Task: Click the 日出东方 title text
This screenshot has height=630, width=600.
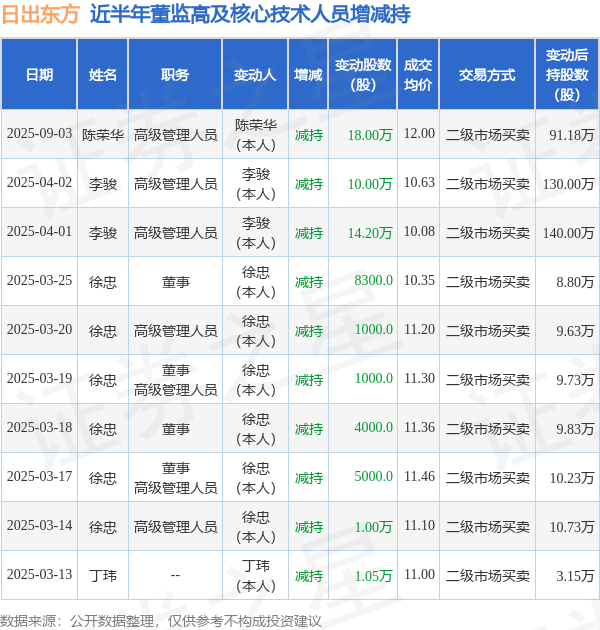Action: point(40,15)
